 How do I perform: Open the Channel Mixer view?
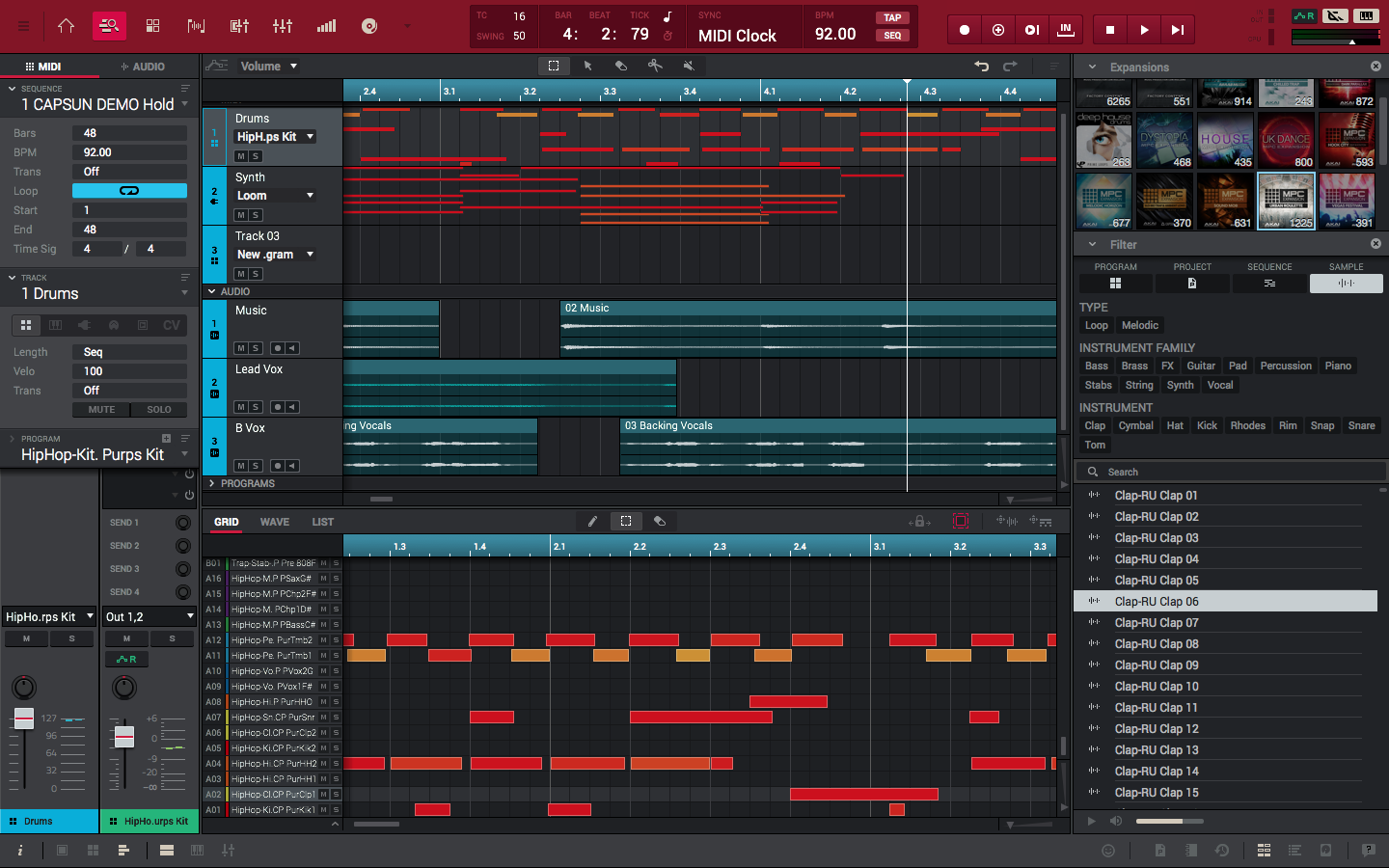(x=282, y=26)
